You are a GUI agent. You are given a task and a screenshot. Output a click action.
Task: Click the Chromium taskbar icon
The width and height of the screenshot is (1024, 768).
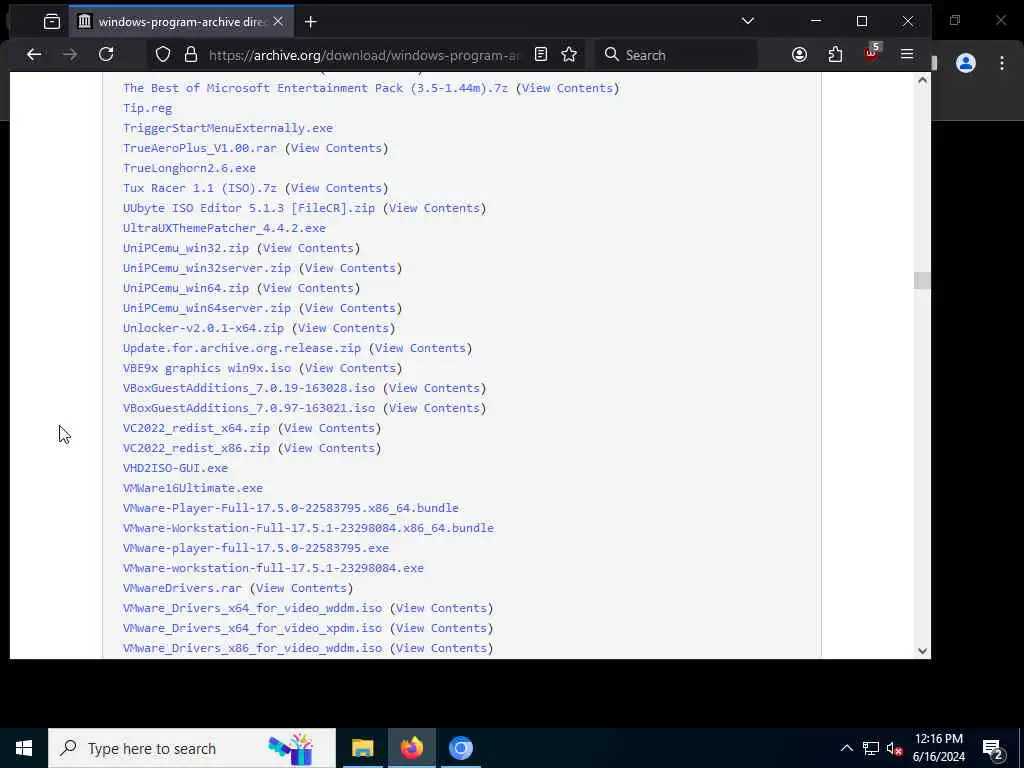pos(461,748)
